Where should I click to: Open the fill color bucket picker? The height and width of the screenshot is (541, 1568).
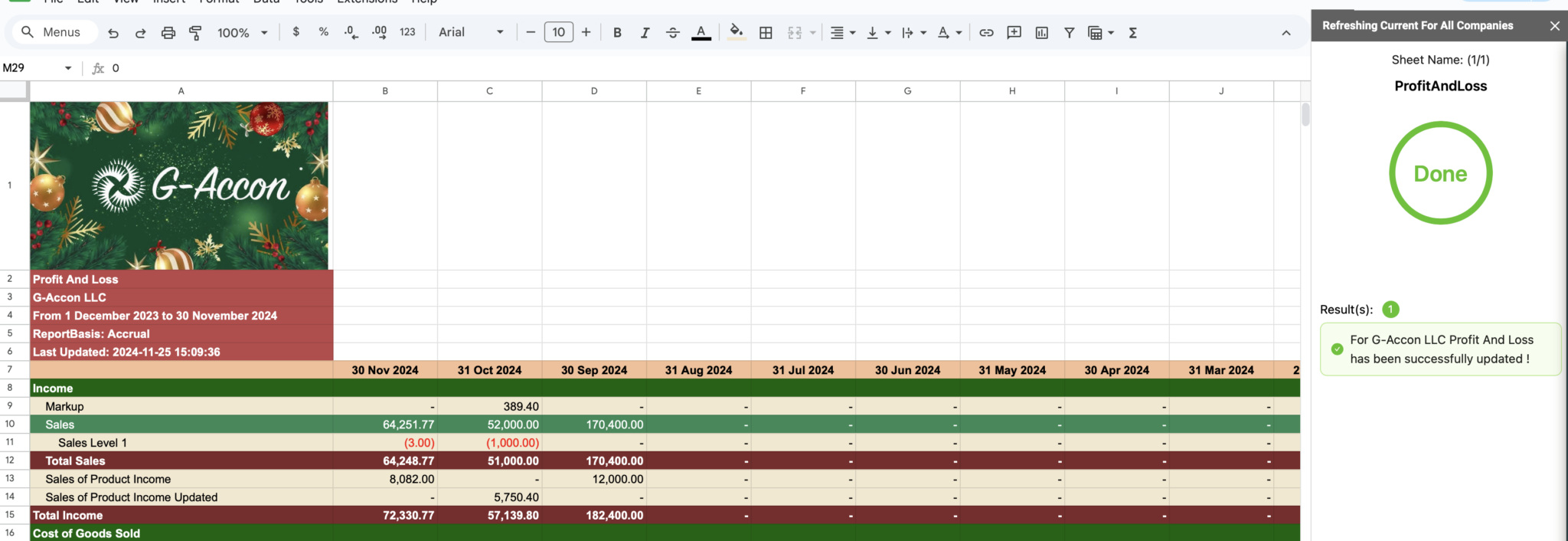737,32
